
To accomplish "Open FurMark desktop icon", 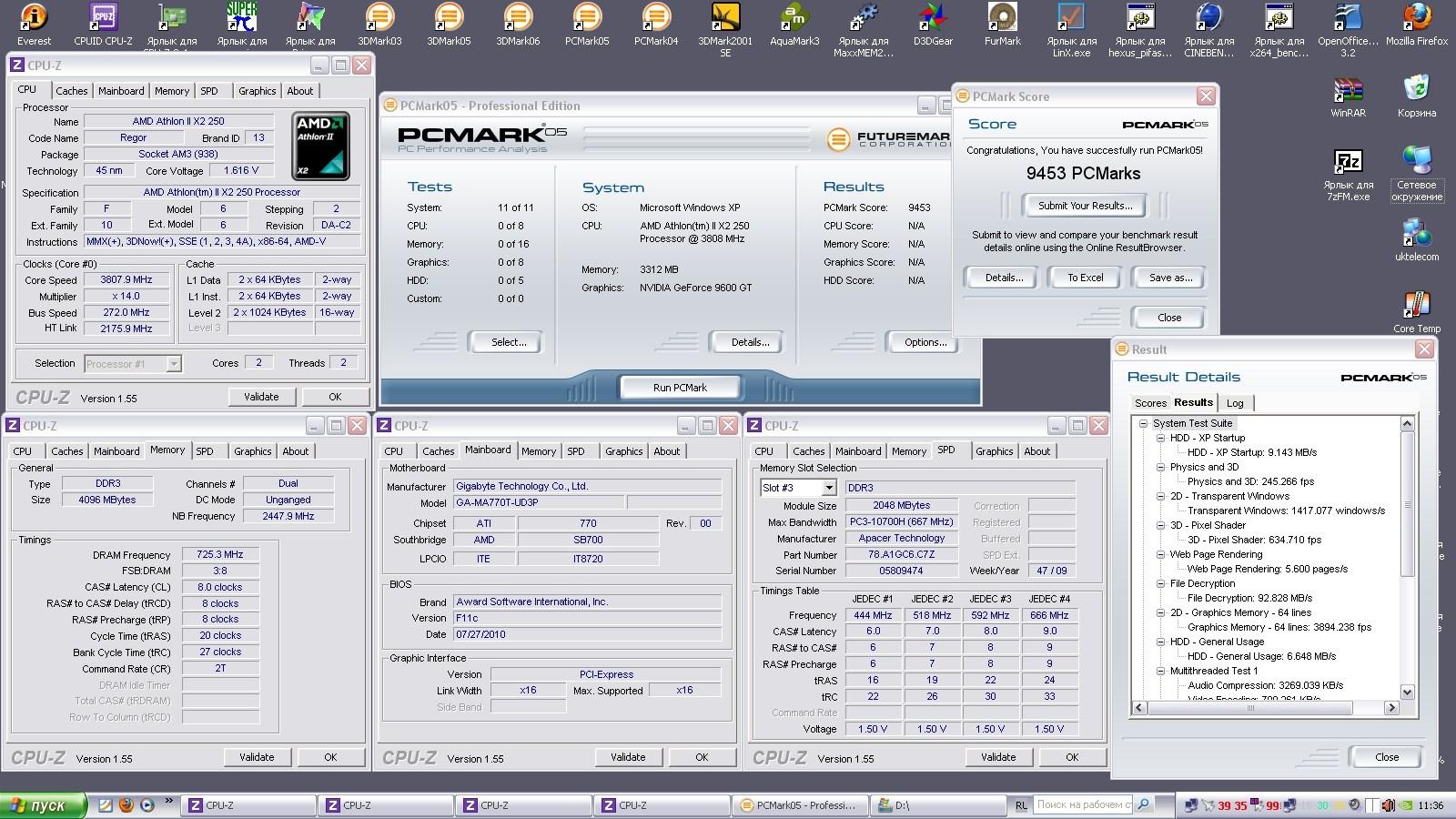I will click(1002, 24).
